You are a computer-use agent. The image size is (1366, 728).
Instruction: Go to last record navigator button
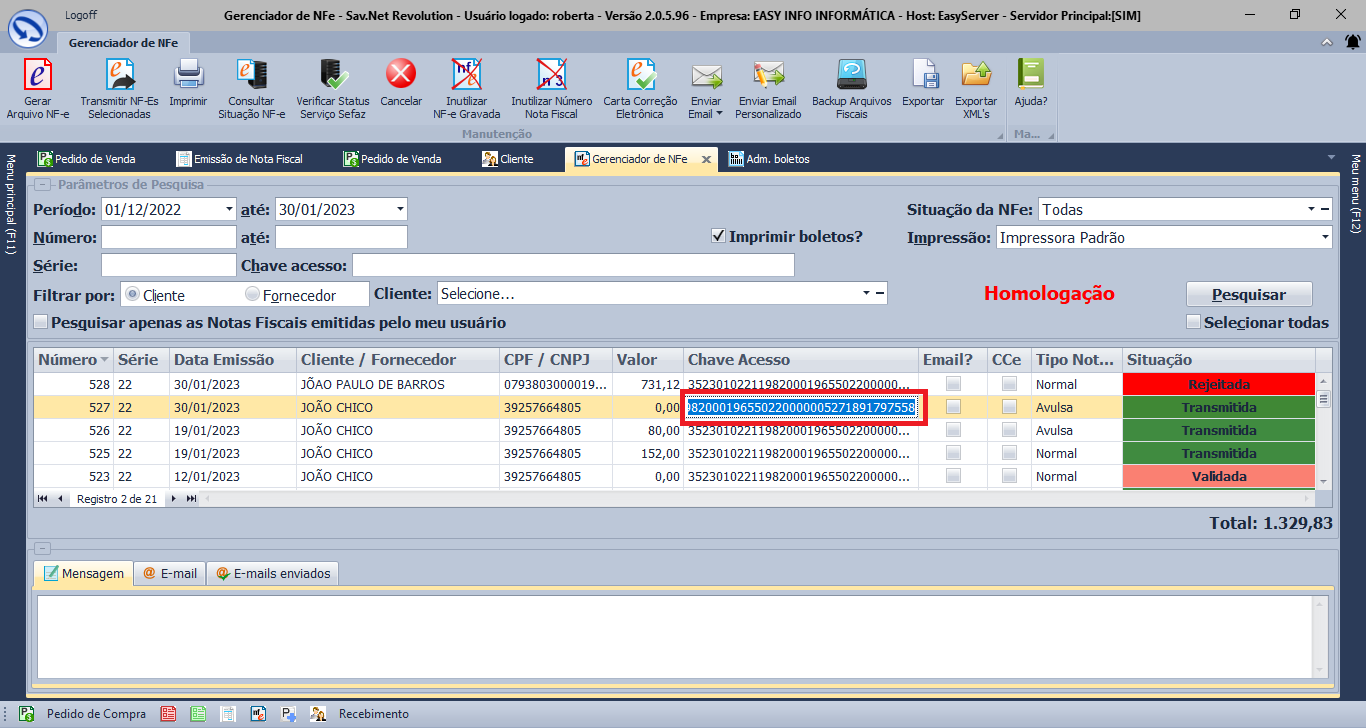pyautogui.click(x=191, y=498)
